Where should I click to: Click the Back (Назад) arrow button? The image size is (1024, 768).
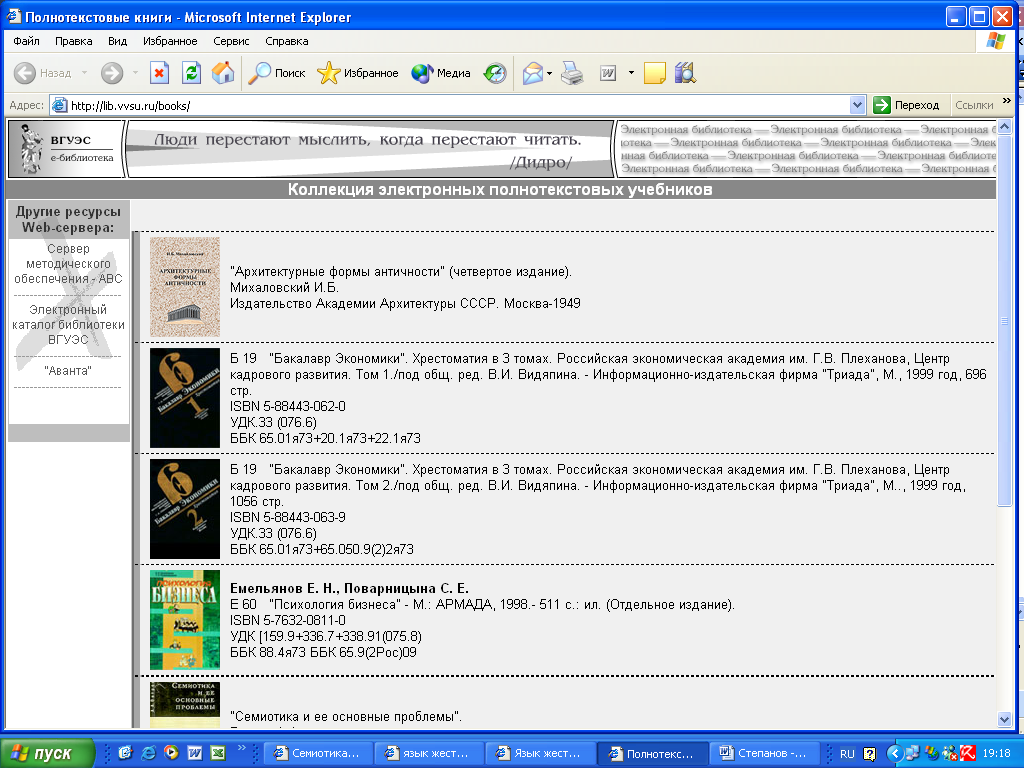pyautogui.click(x=42, y=73)
